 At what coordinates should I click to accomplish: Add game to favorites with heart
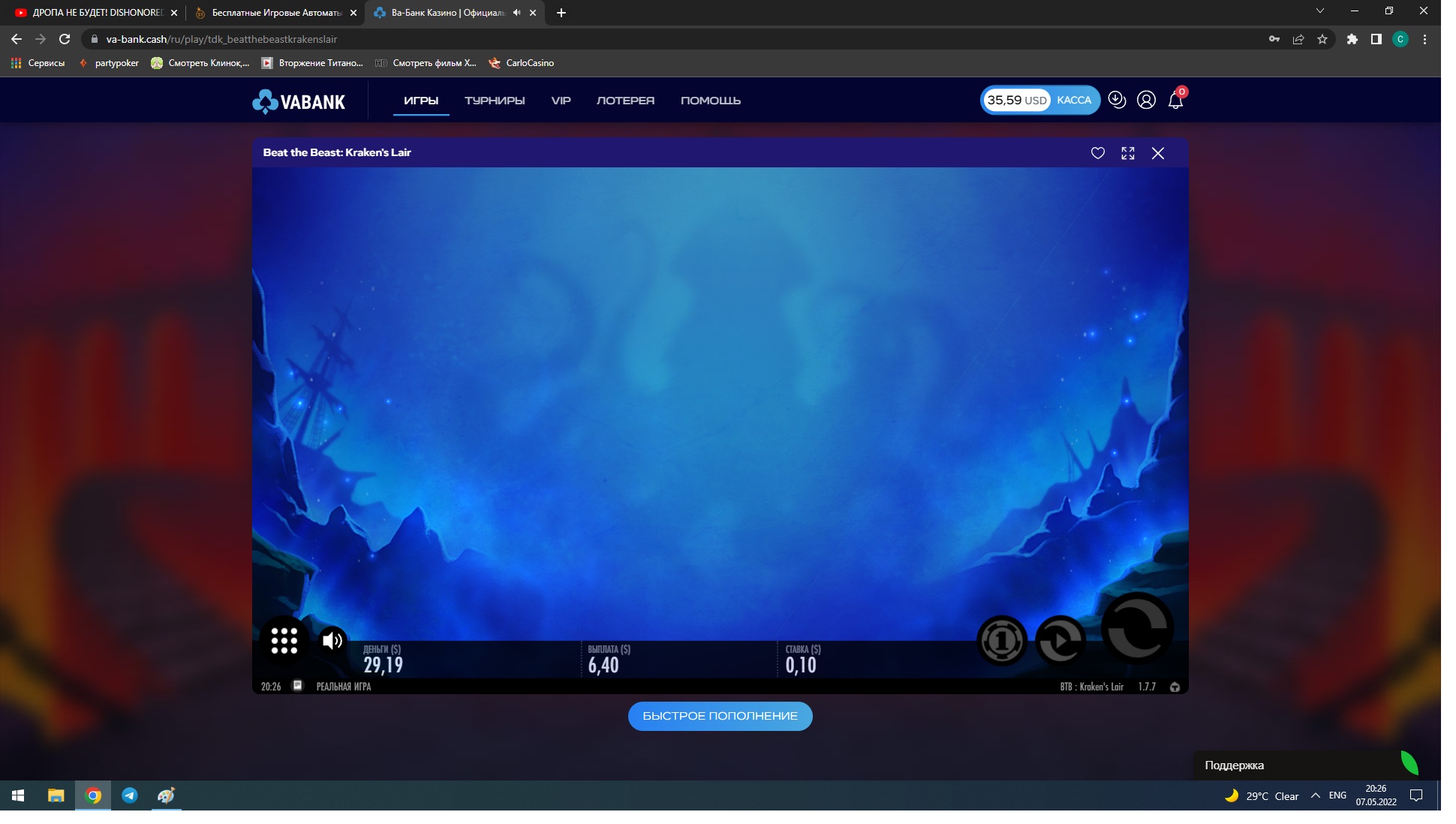(1097, 153)
